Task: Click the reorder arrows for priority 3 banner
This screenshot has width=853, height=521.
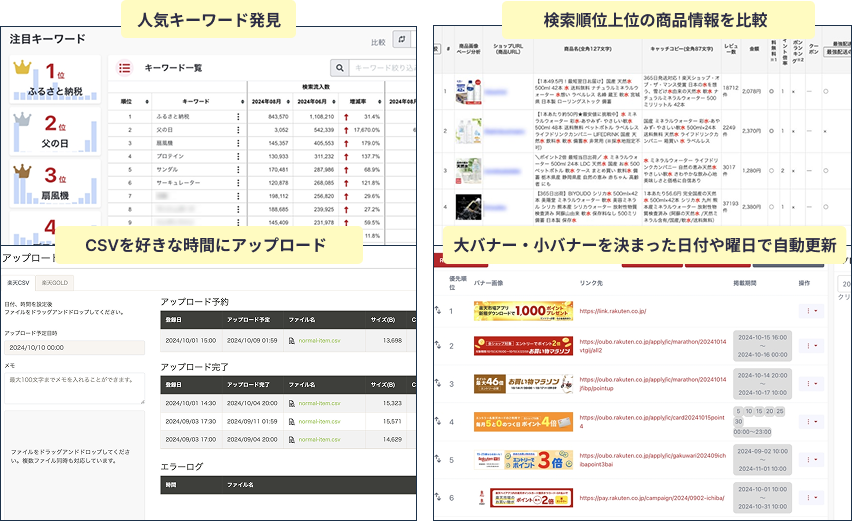Action: coord(438,383)
